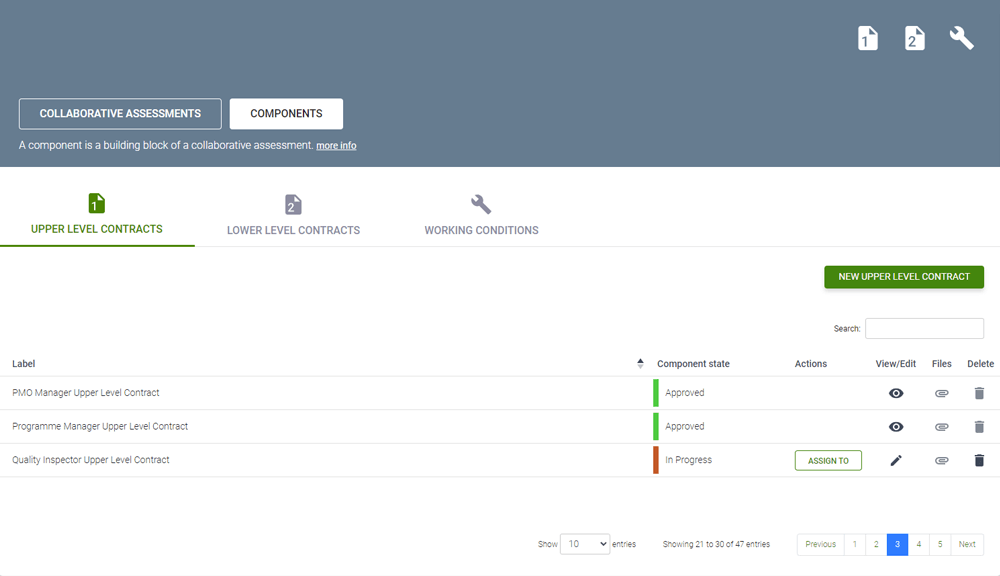Switch to the Lower Level Contracts tab
The height and width of the screenshot is (576, 1000).
click(x=293, y=217)
